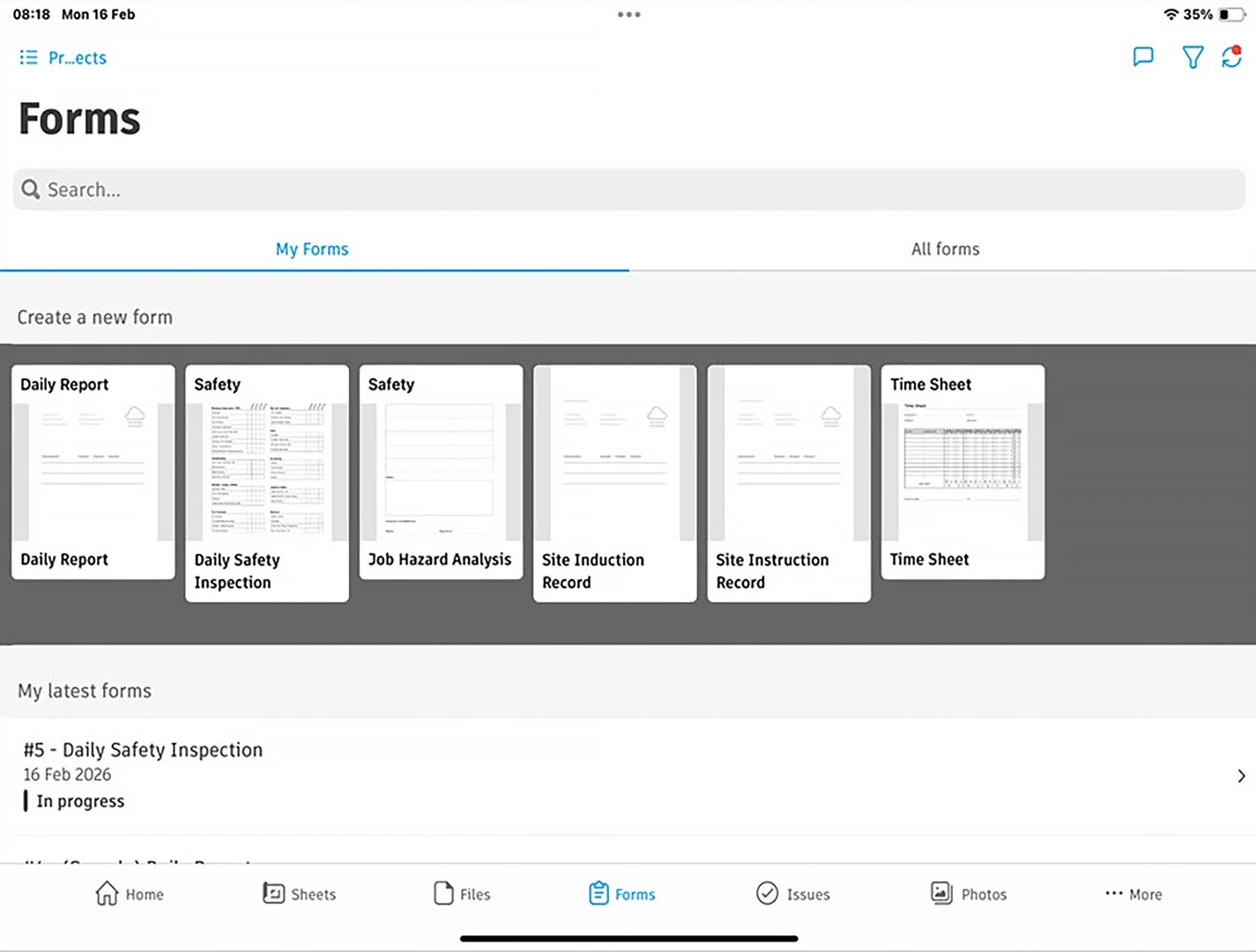This screenshot has height=952, width=1256.
Task: Create a new Time Sheet form
Action: pos(962,472)
